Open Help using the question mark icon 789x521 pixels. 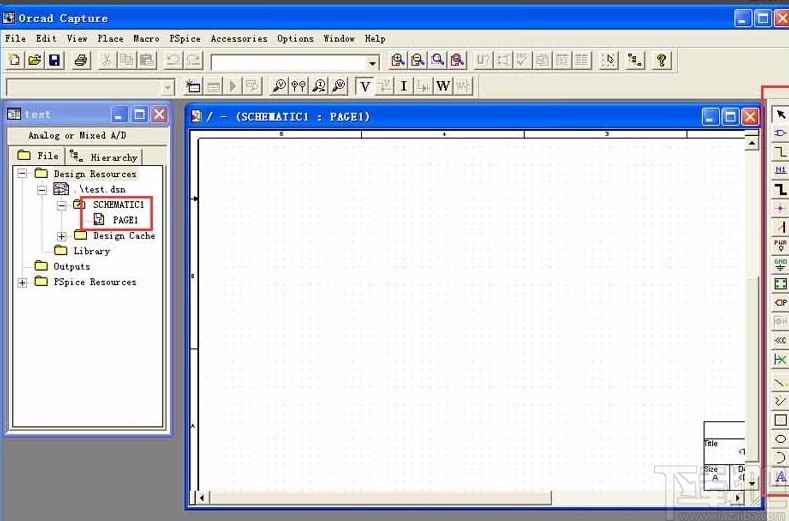661,60
